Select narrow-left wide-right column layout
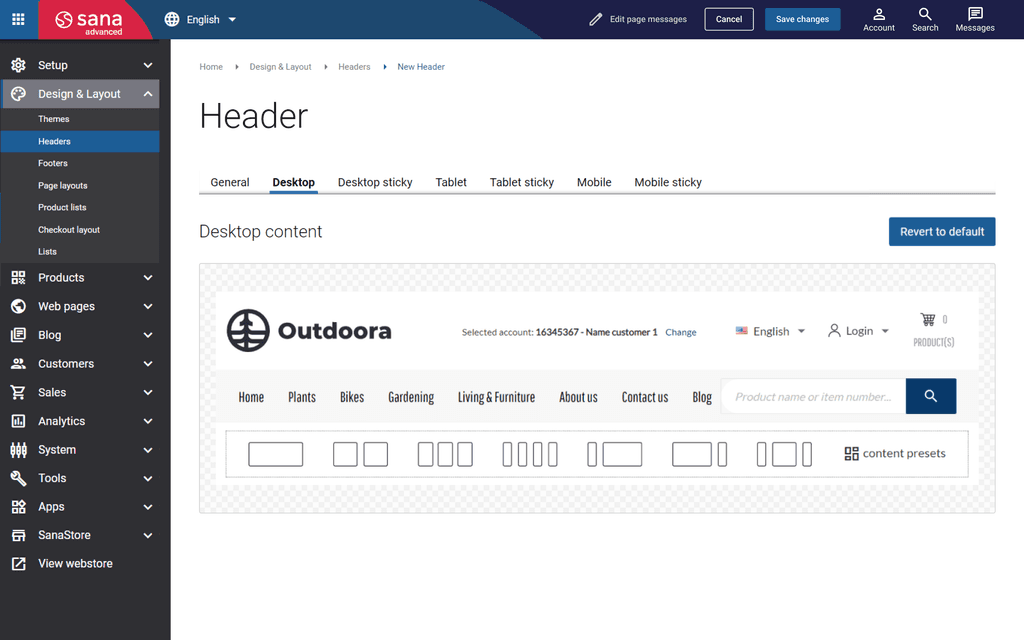Image resolution: width=1024 pixels, height=640 pixels. click(615, 454)
